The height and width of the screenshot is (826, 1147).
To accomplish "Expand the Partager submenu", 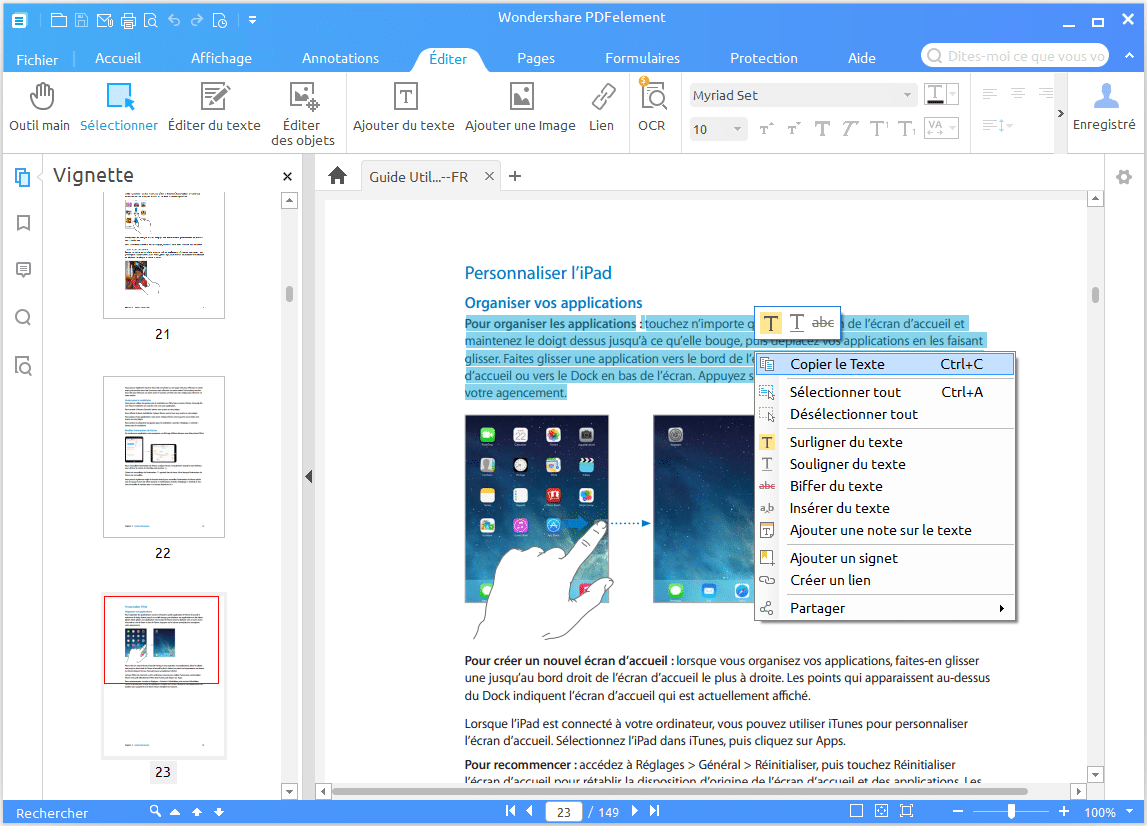I will (886, 608).
